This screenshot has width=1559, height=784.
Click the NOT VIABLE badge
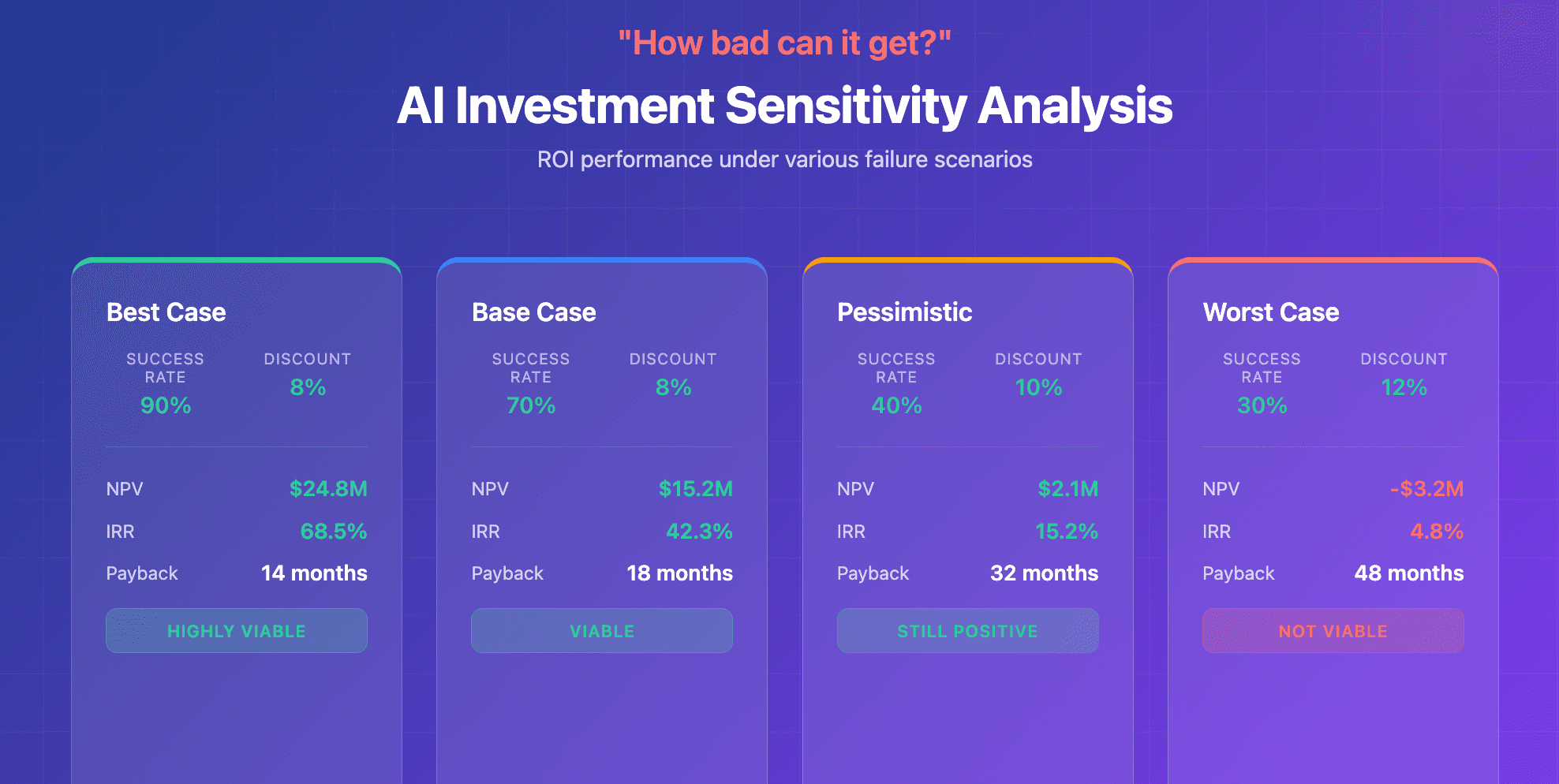[x=1333, y=630]
